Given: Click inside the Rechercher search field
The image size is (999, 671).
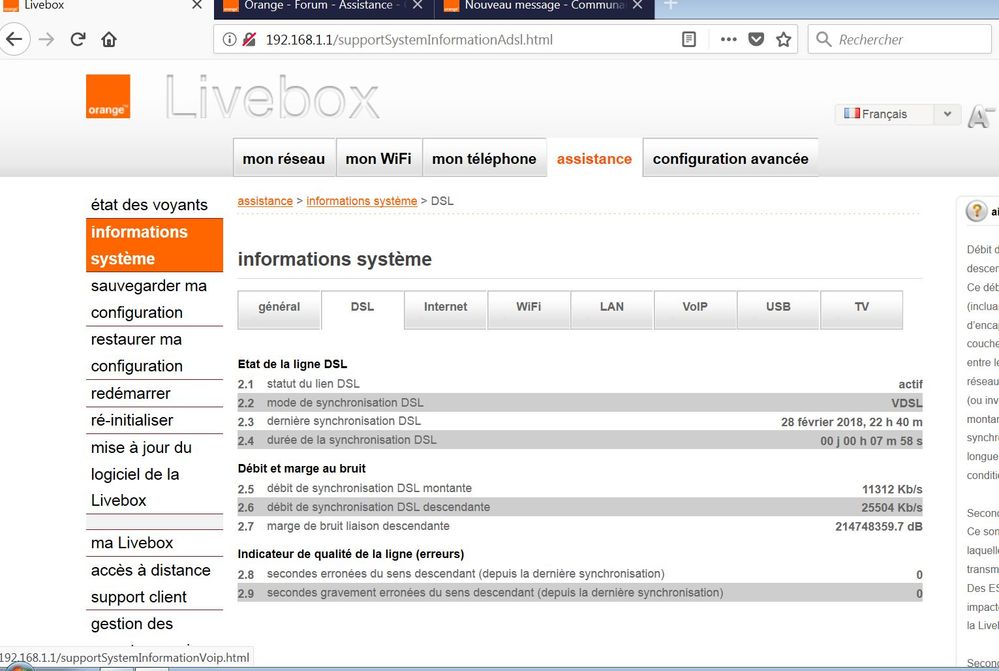Looking at the screenshot, I should tap(900, 39).
